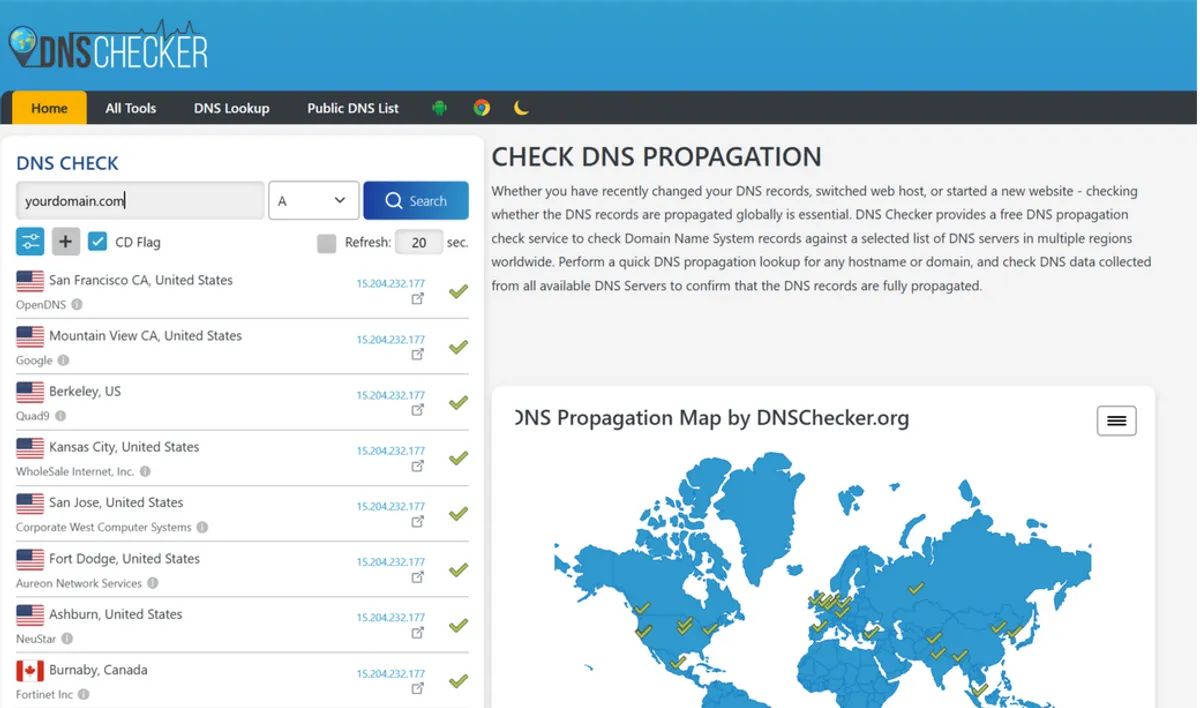Open external link icon for Mountain View row
The height and width of the screenshot is (708, 1200).
coord(418,354)
